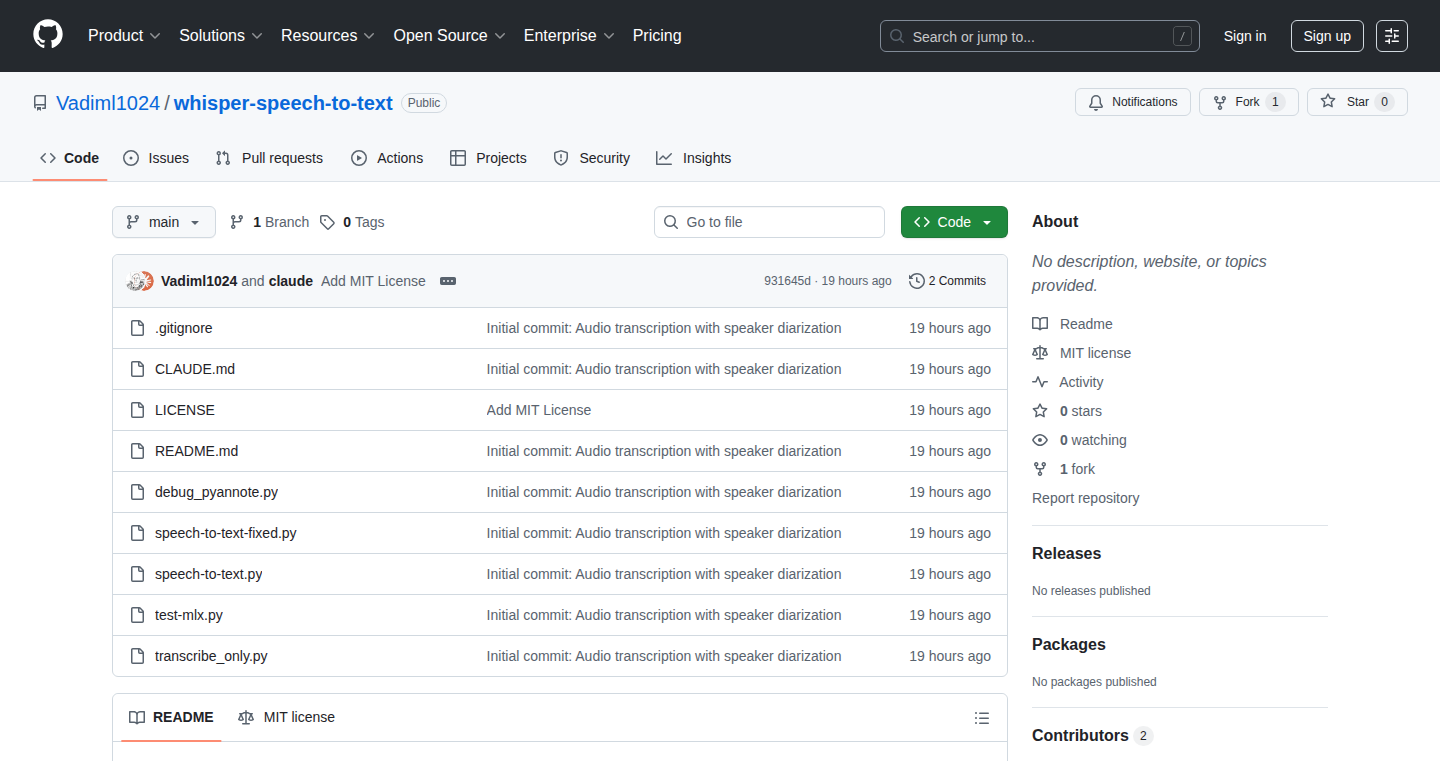Select the MIT license tab below file list

pyautogui.click(x=286, y=717)
